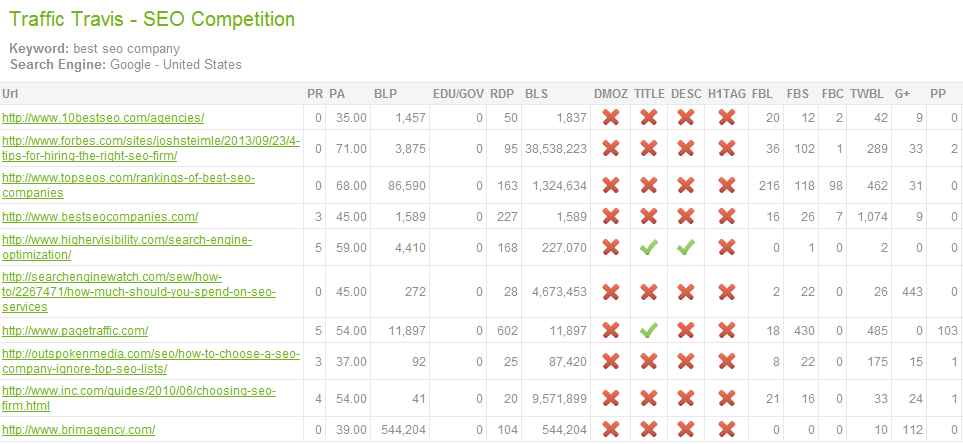The height and width of the screenshot is (444, 963).
Task: Click the FBC column header
Action: click(833, 94)
